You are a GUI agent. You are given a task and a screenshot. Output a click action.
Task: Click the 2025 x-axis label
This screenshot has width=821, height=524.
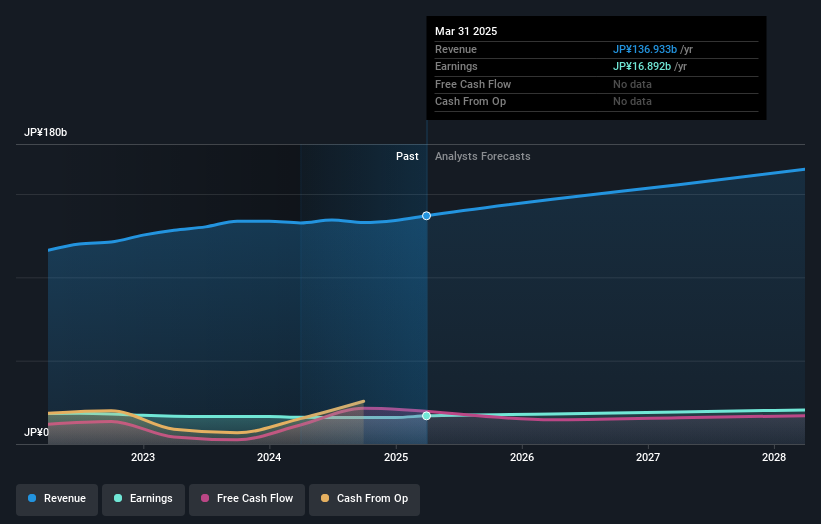click(396, 457)
